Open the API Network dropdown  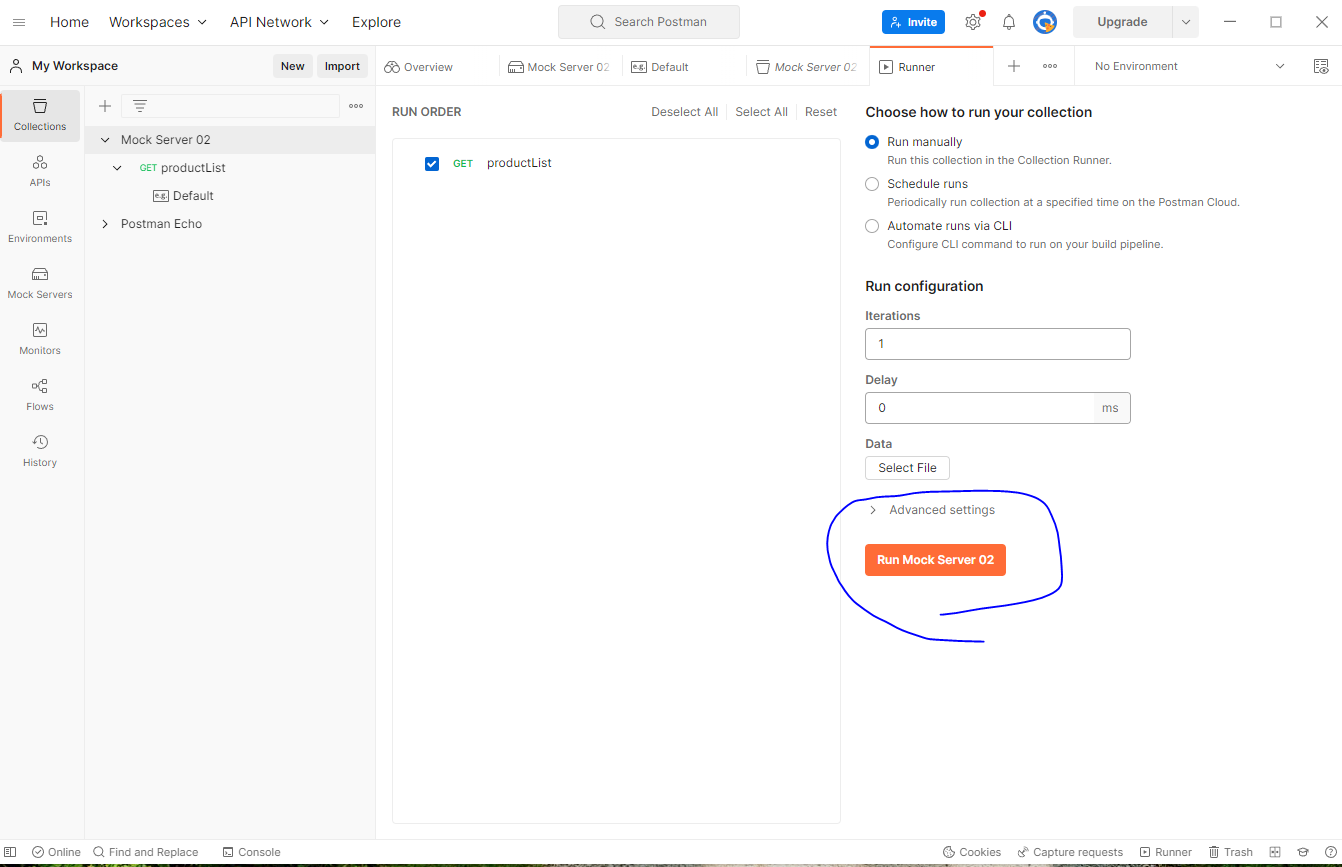point(279,22)
